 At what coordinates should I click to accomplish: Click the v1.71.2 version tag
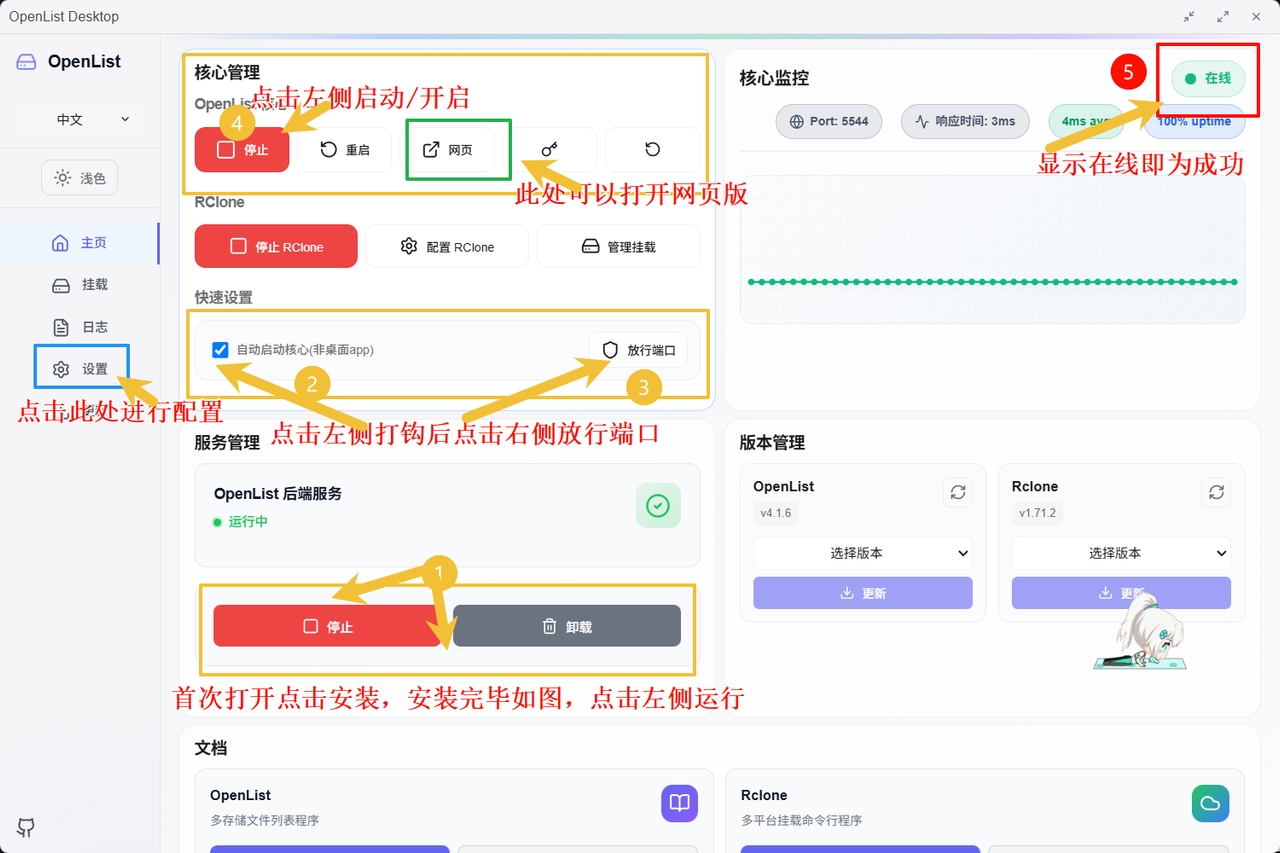(1037, 513)
